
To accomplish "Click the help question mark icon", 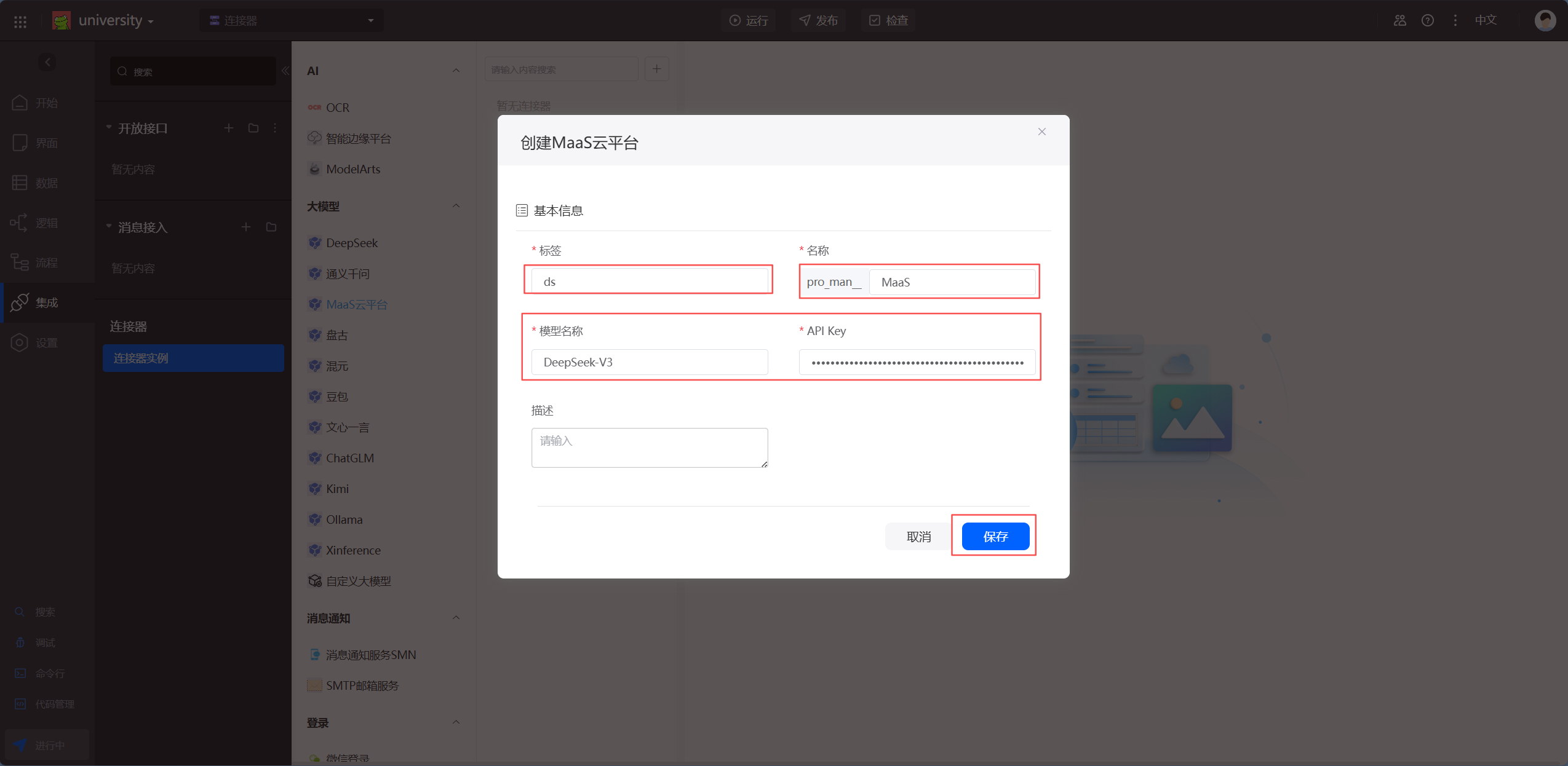I will [x=1428, y=20].
